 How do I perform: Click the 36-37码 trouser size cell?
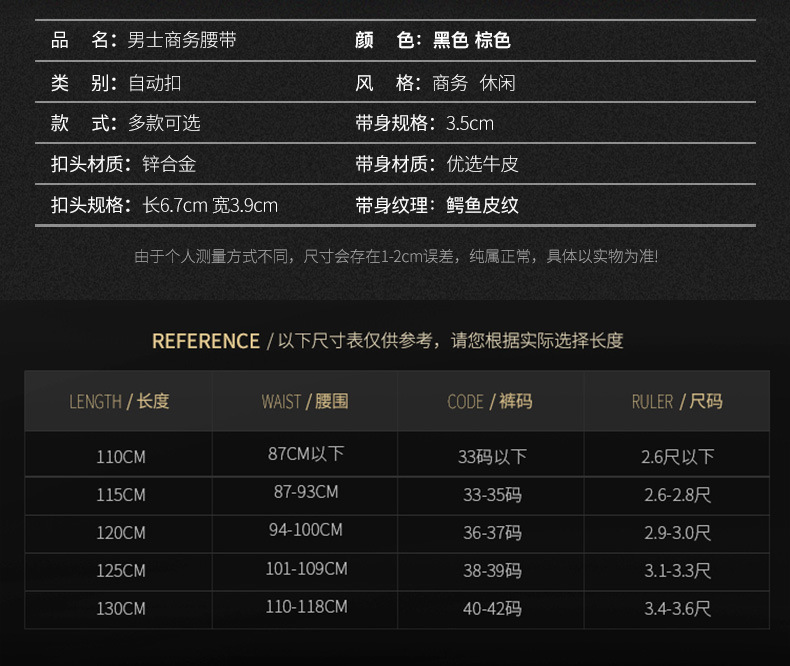coord(492,533)
